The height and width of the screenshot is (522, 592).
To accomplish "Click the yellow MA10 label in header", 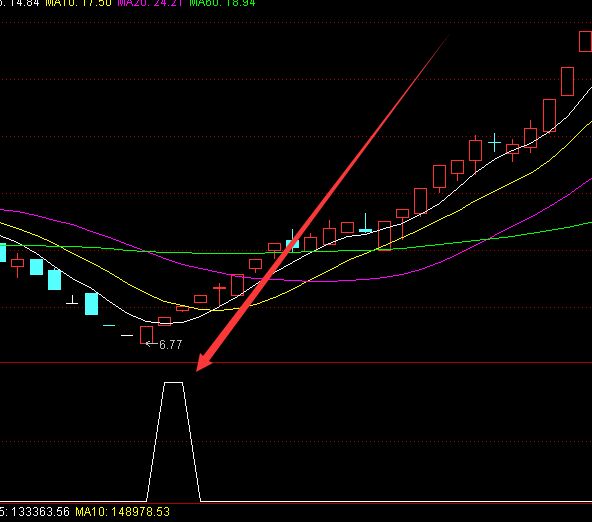I will click(78, 3).
